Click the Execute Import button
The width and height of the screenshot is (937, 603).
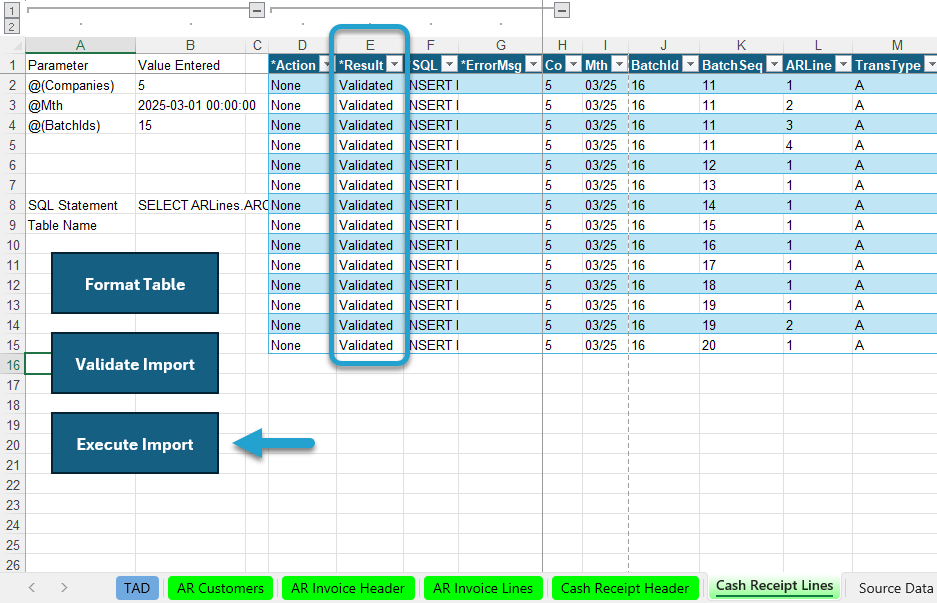click(x=135, y=443)
